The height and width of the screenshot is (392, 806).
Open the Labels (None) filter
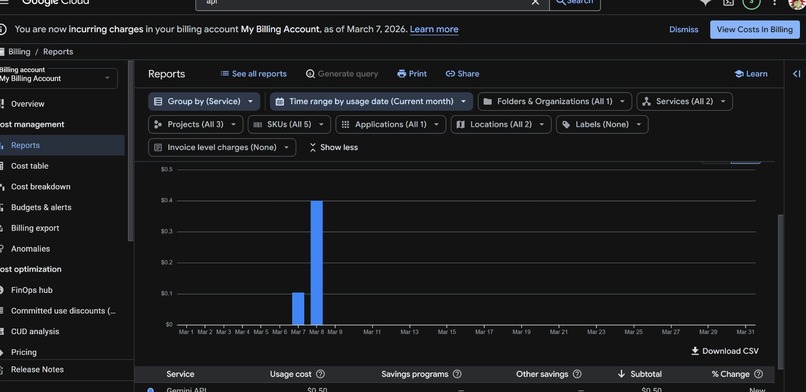(x=602, y=124)
